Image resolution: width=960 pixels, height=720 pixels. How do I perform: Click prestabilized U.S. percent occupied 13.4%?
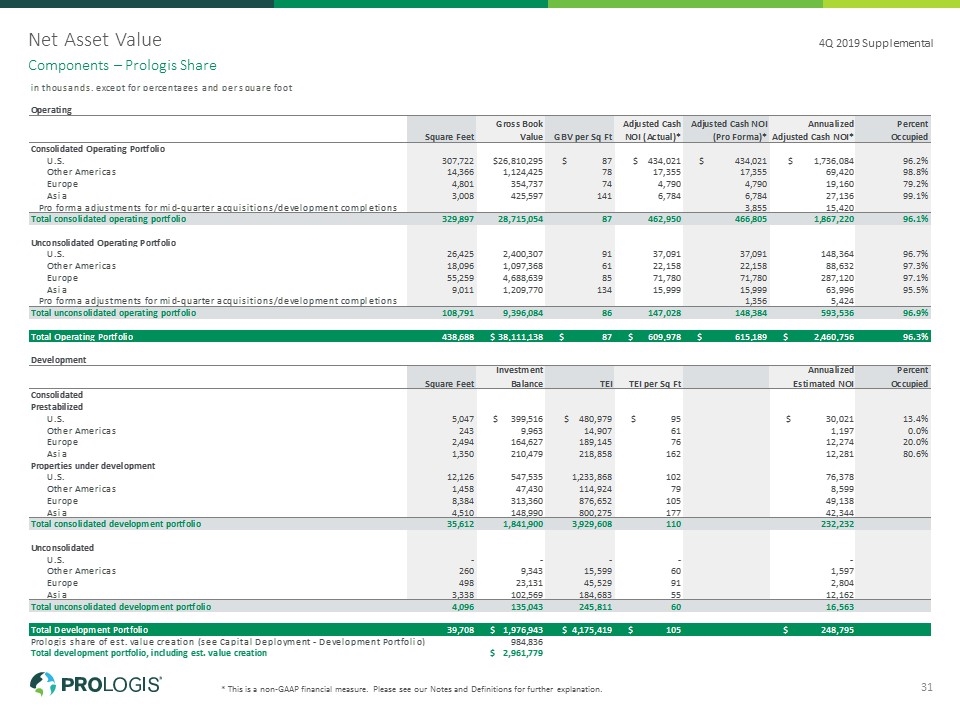[915, 419]
